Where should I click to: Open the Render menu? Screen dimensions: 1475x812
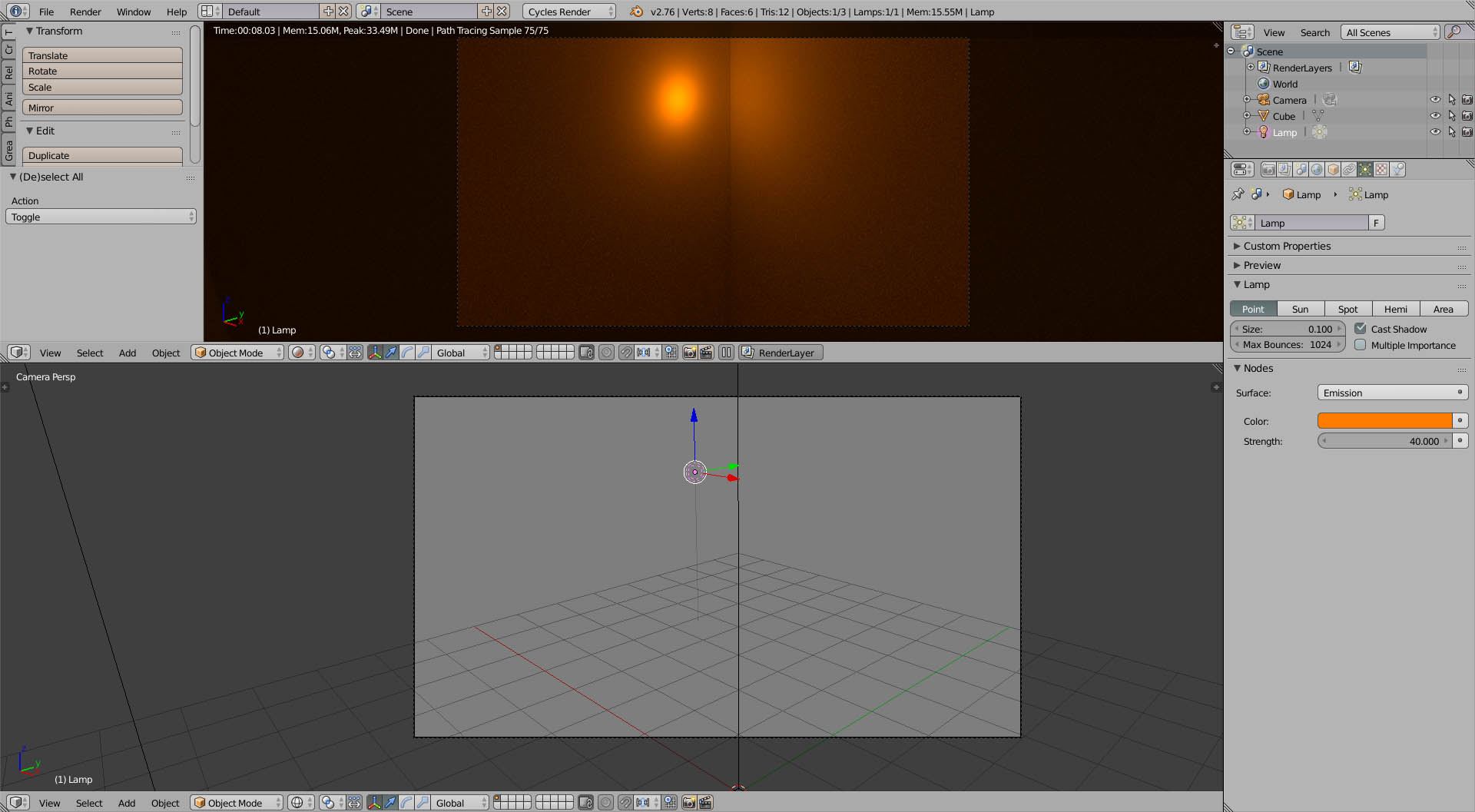click(85, 12)
